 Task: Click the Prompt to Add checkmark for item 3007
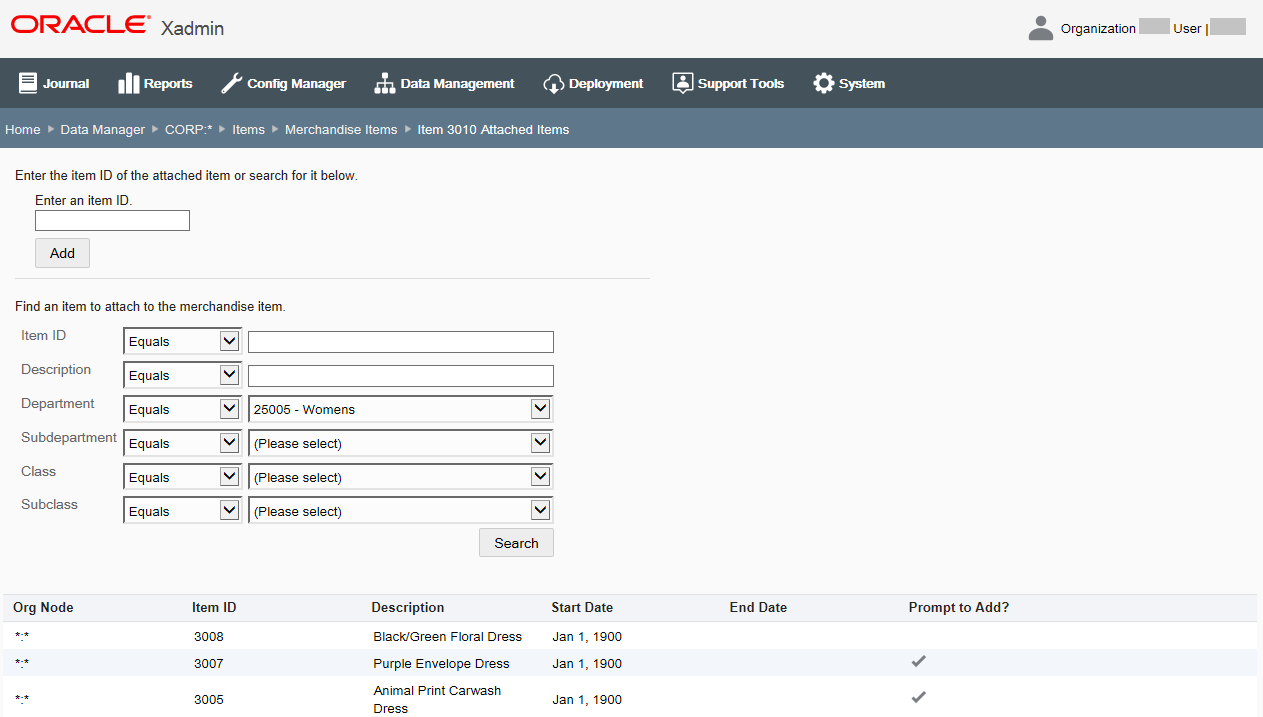pos(918,661)
